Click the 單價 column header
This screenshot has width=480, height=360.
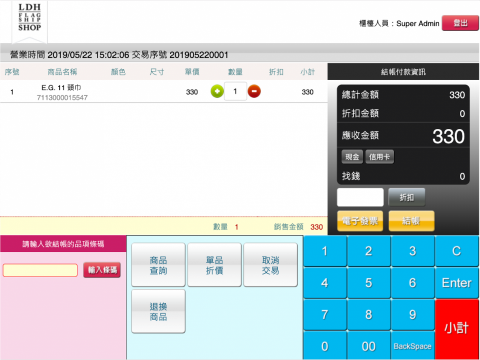(192, 72)
